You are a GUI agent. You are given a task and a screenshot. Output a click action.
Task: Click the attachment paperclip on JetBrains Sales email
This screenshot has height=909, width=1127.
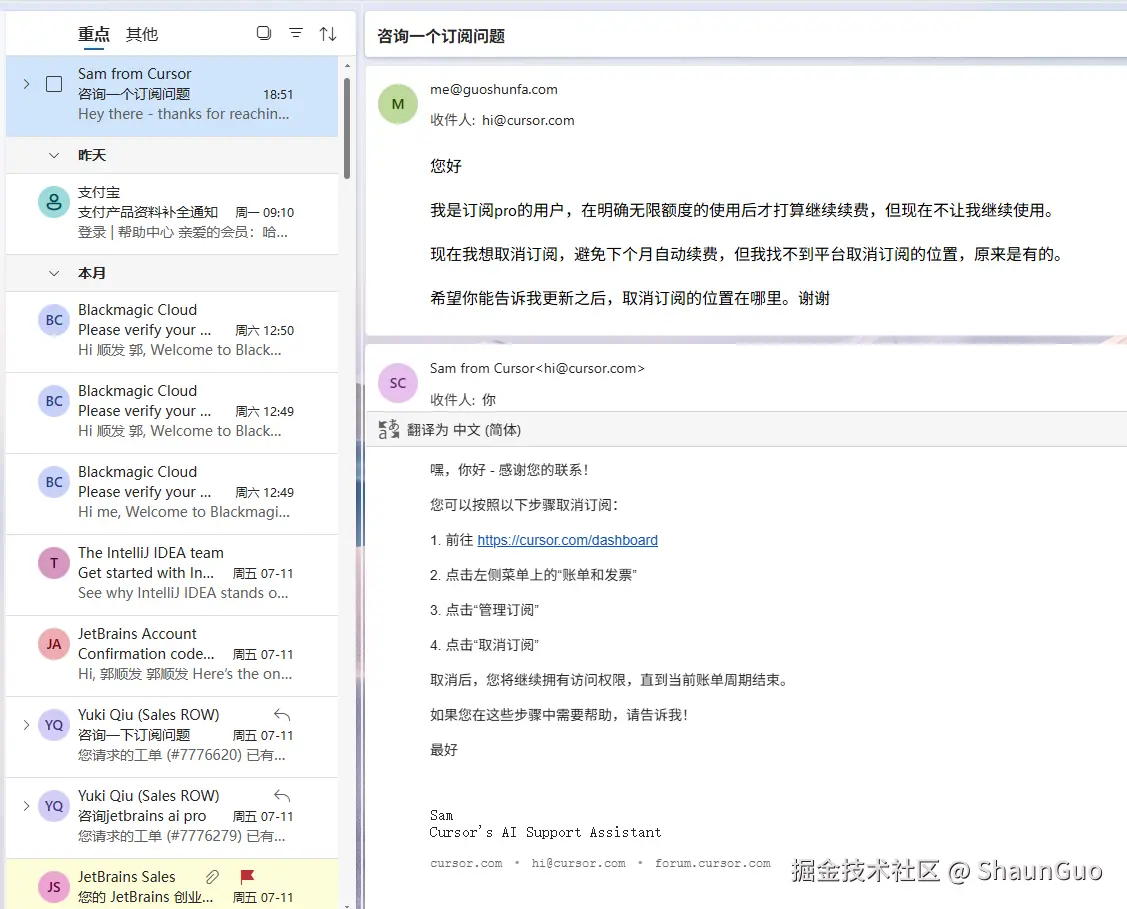pos(211,875)
